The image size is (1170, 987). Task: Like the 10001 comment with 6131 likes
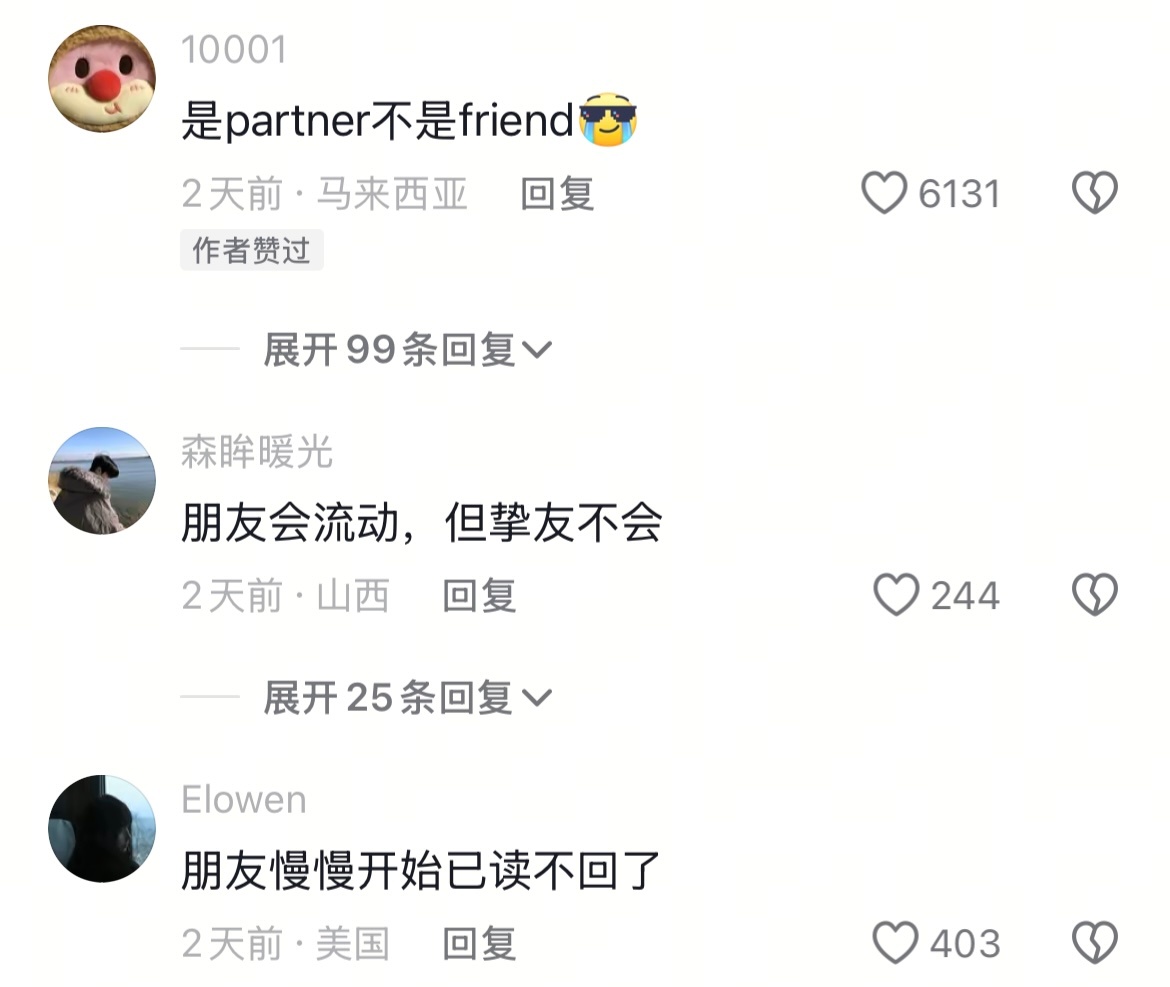(884, 193)
